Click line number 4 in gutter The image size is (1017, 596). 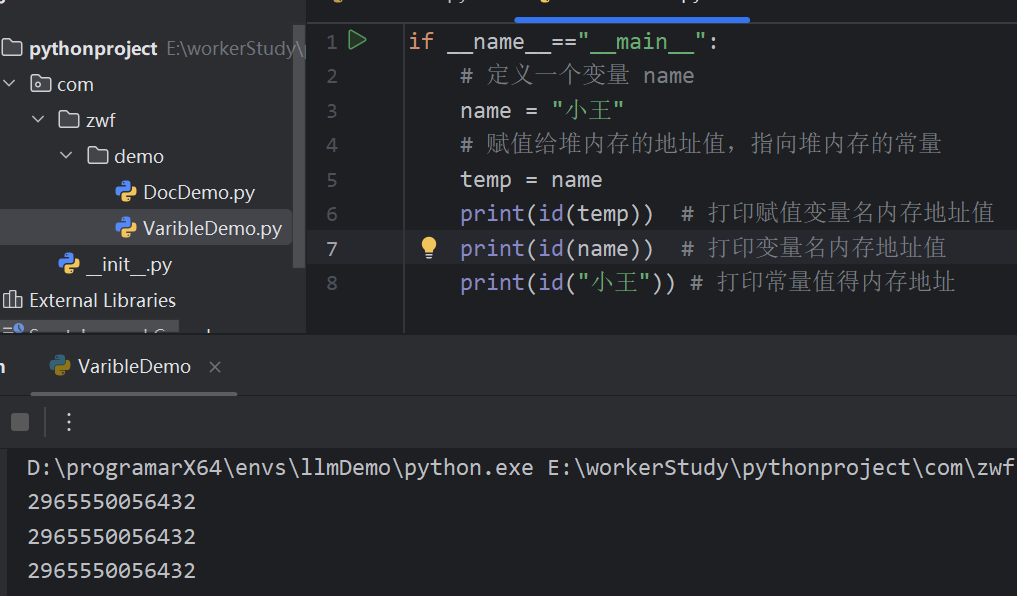(x=332, y=145)
